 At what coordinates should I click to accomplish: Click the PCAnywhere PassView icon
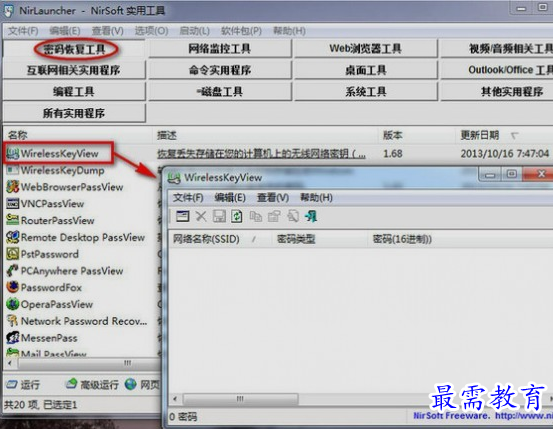click(x=12, y=271)
